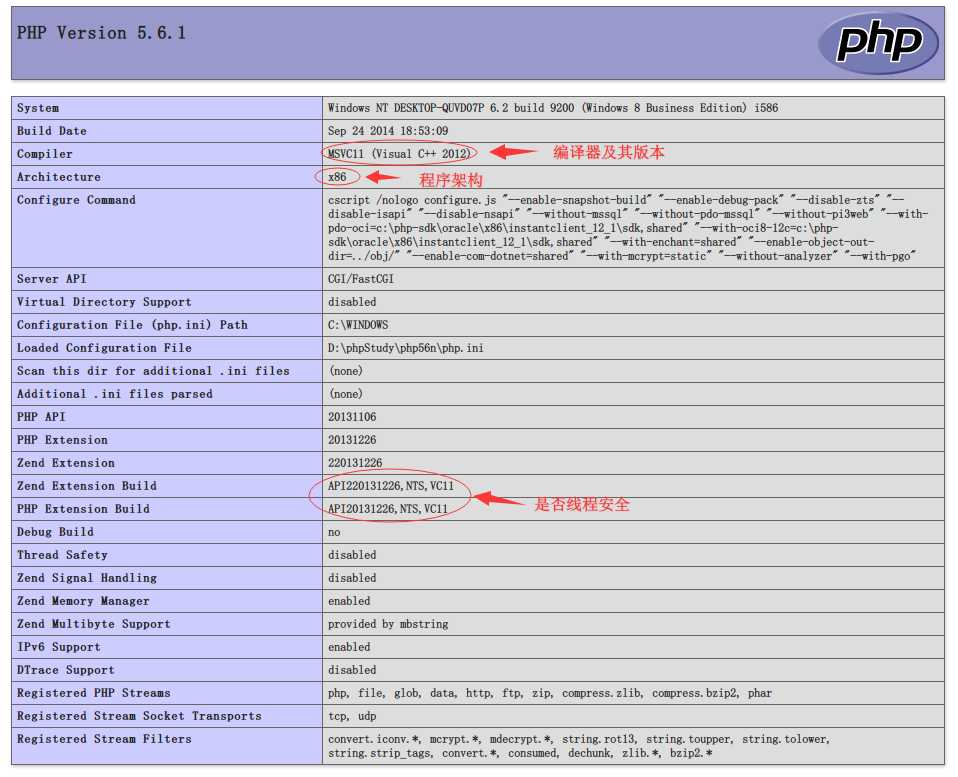Select enabled value for IPv6 Support
Screen dimensions: 958x777
tap(349, 647)
